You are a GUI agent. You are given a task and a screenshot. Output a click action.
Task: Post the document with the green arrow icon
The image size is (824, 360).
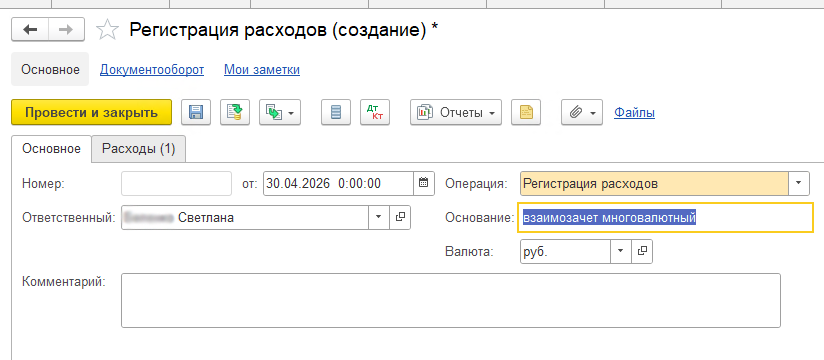pyautogui.click(x=235, y=112)
